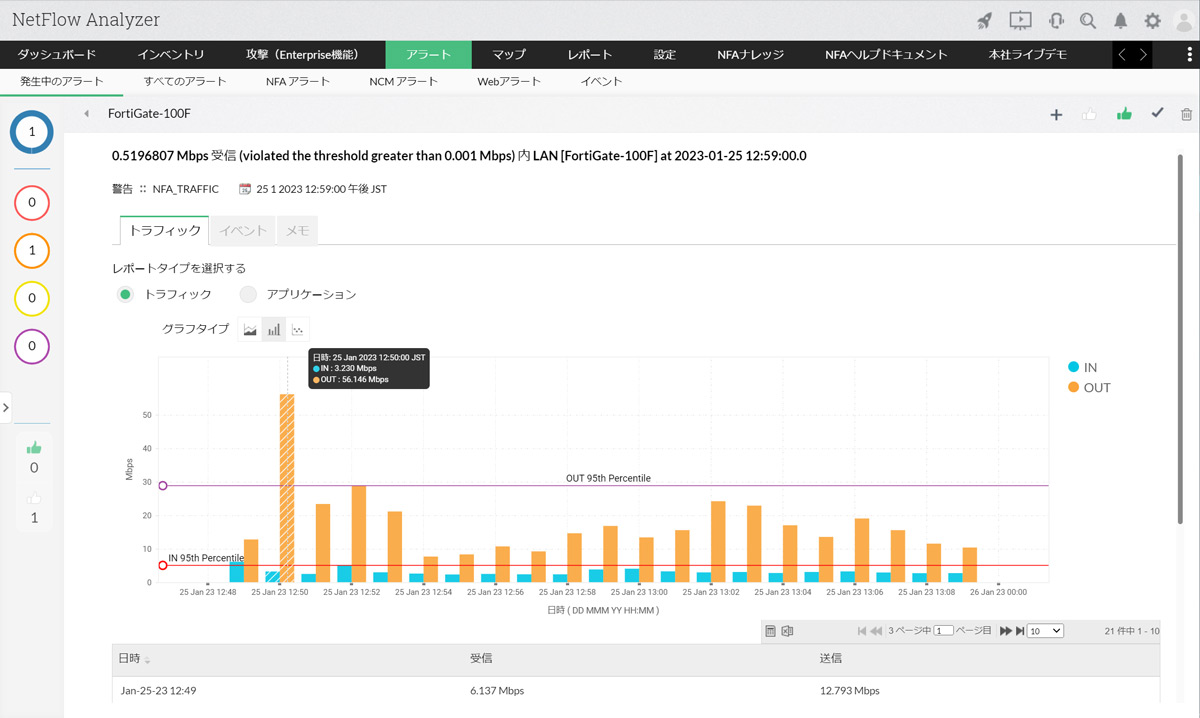Image resolution: width=1200 pixels, height=718 pixels.
Task: Export table as Excel icon
Action: click(787, 631)
